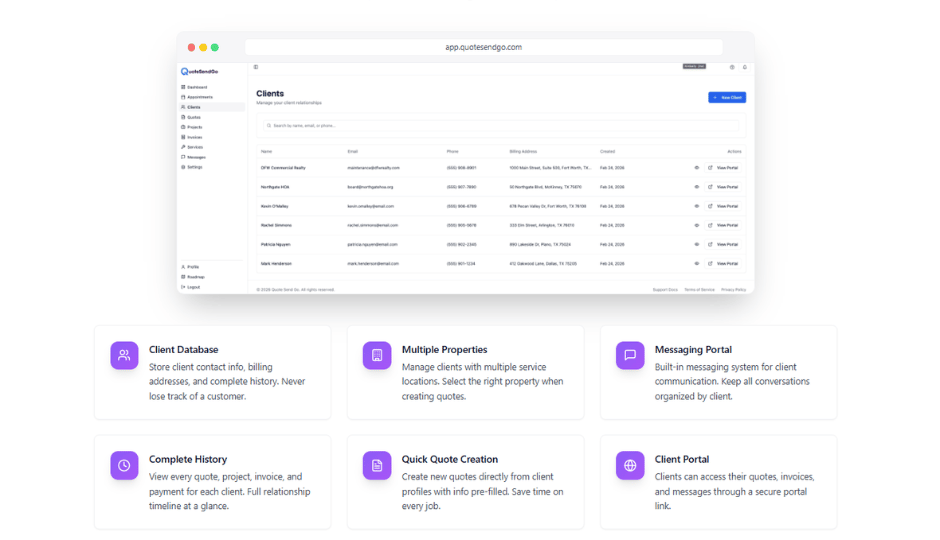Click the help icon in top bar
Screen dimensions: 940x540
[x=732, y=67]
